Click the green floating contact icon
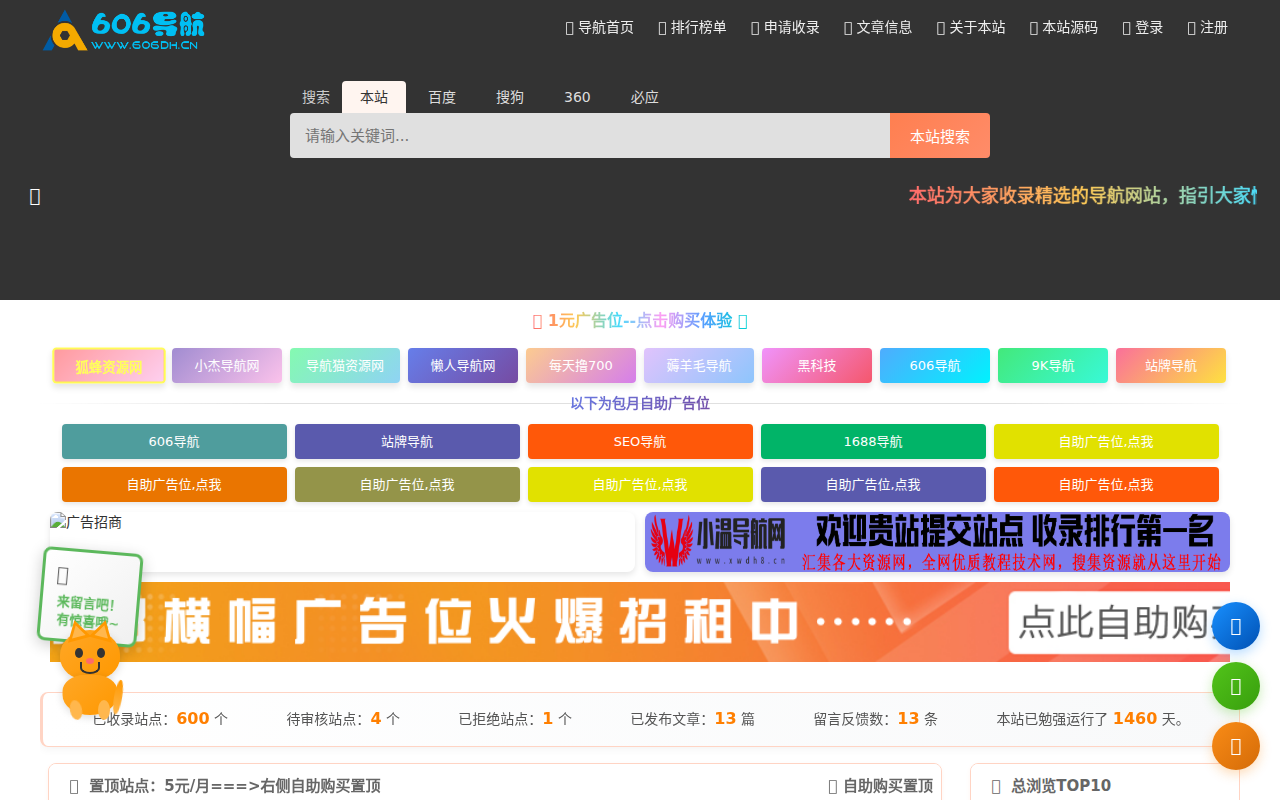This screenshot has width=1280, height=800. [x=1236, y=686]
